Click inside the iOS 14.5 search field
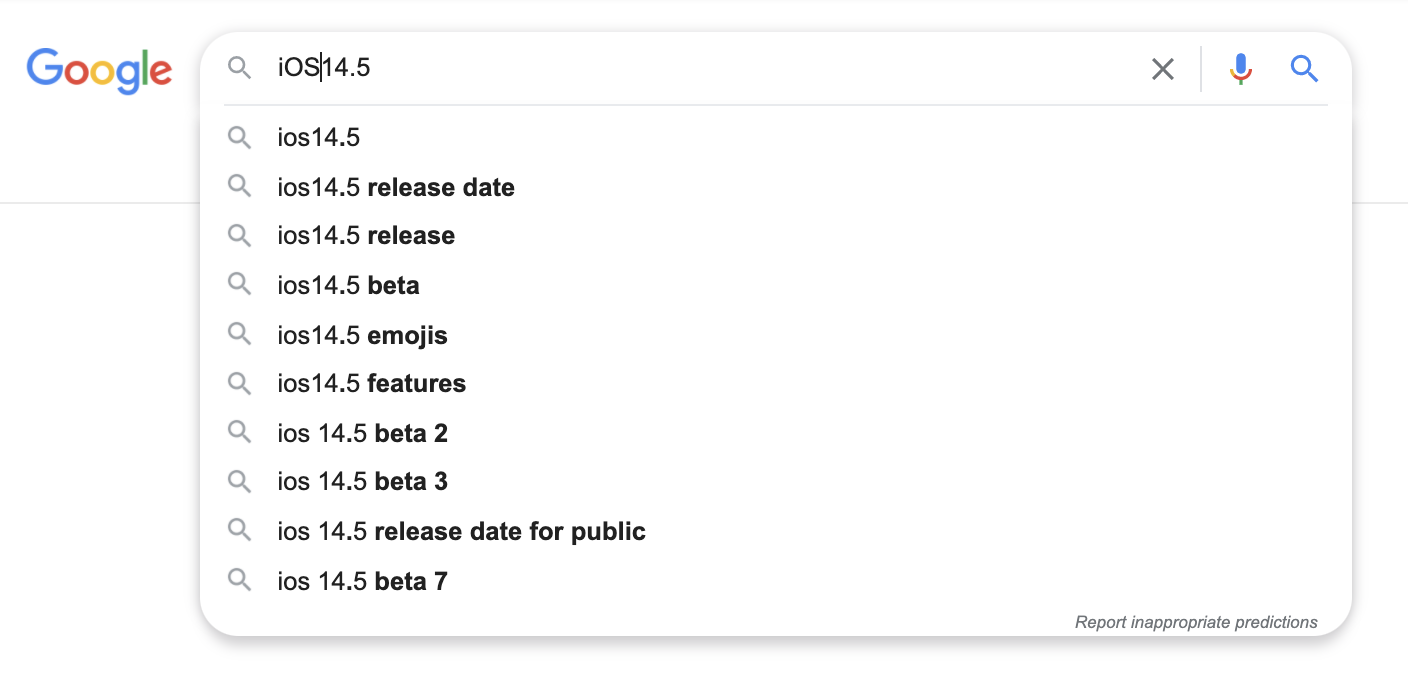Screen dimensions: 1408x678 coord(700,68)
